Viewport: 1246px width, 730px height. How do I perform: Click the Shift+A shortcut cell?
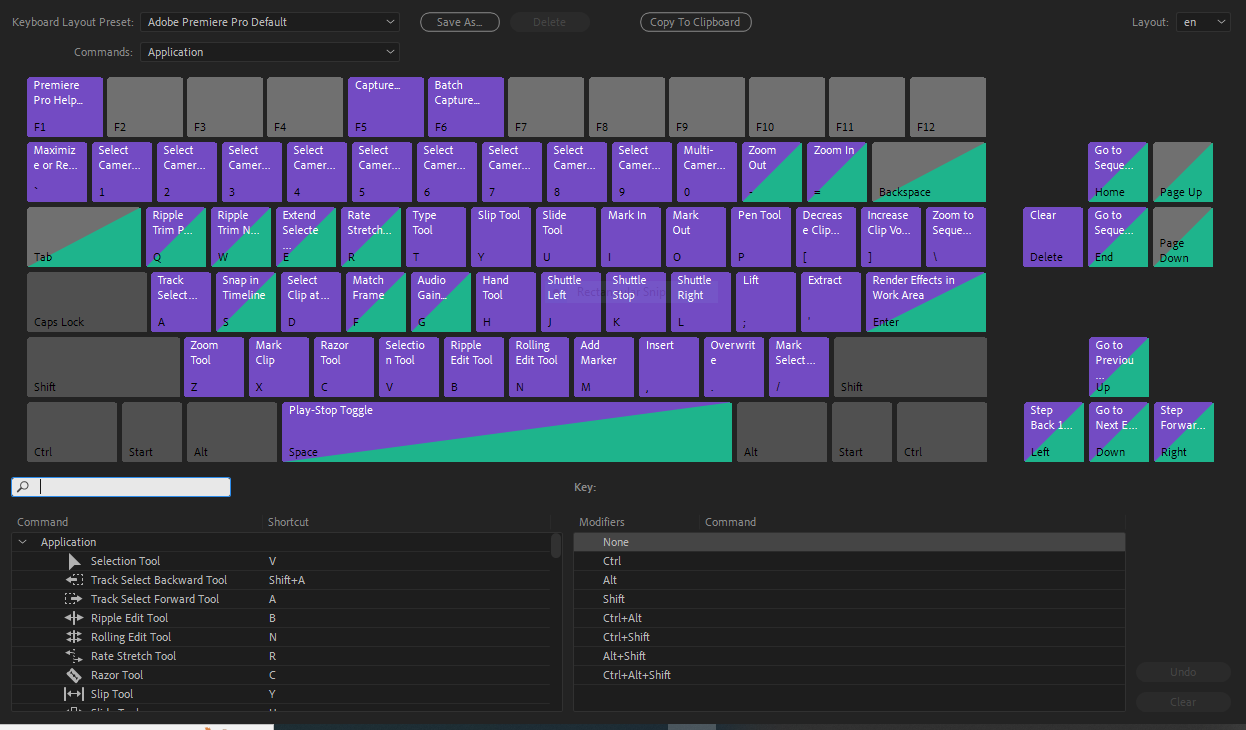[x=287, y=580]
